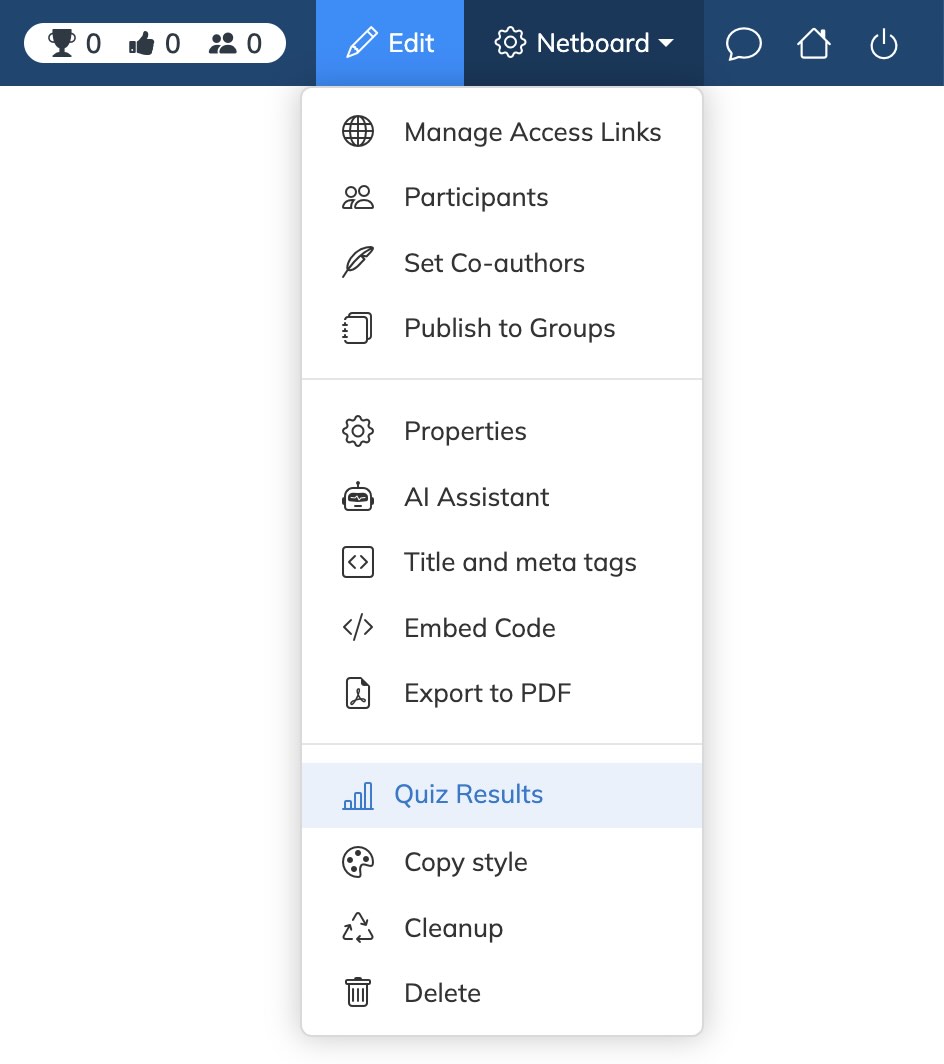Select Manage Access Links menu item

pos(502,132)
